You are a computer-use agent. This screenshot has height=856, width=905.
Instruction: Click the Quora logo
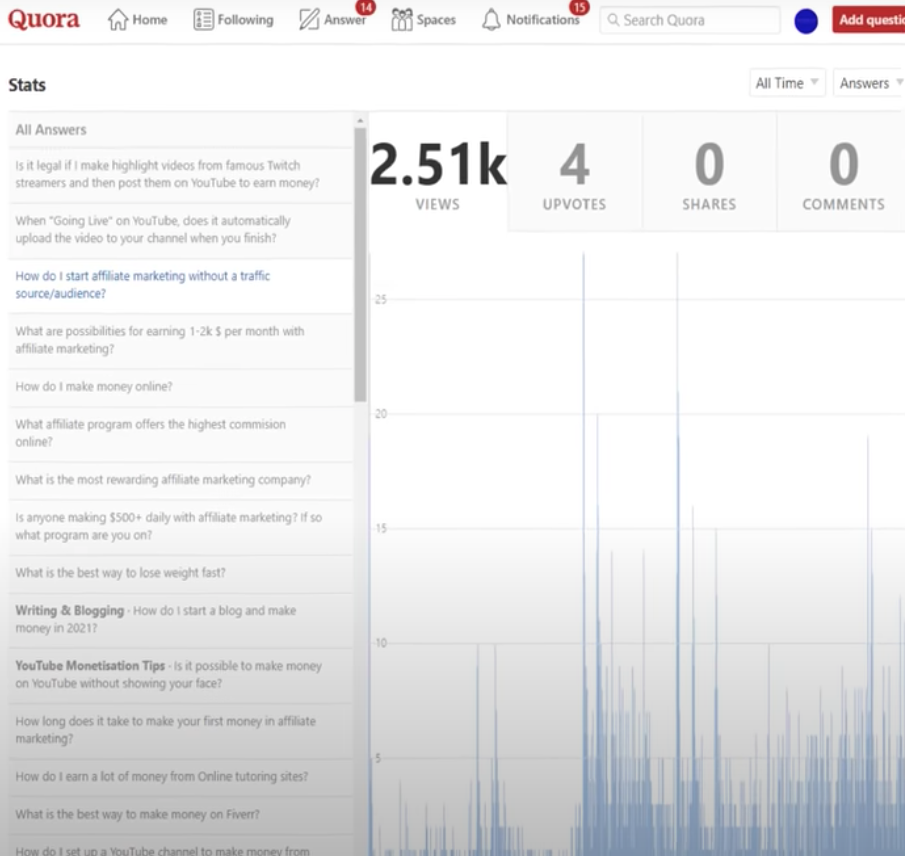[x=44, y=19]
